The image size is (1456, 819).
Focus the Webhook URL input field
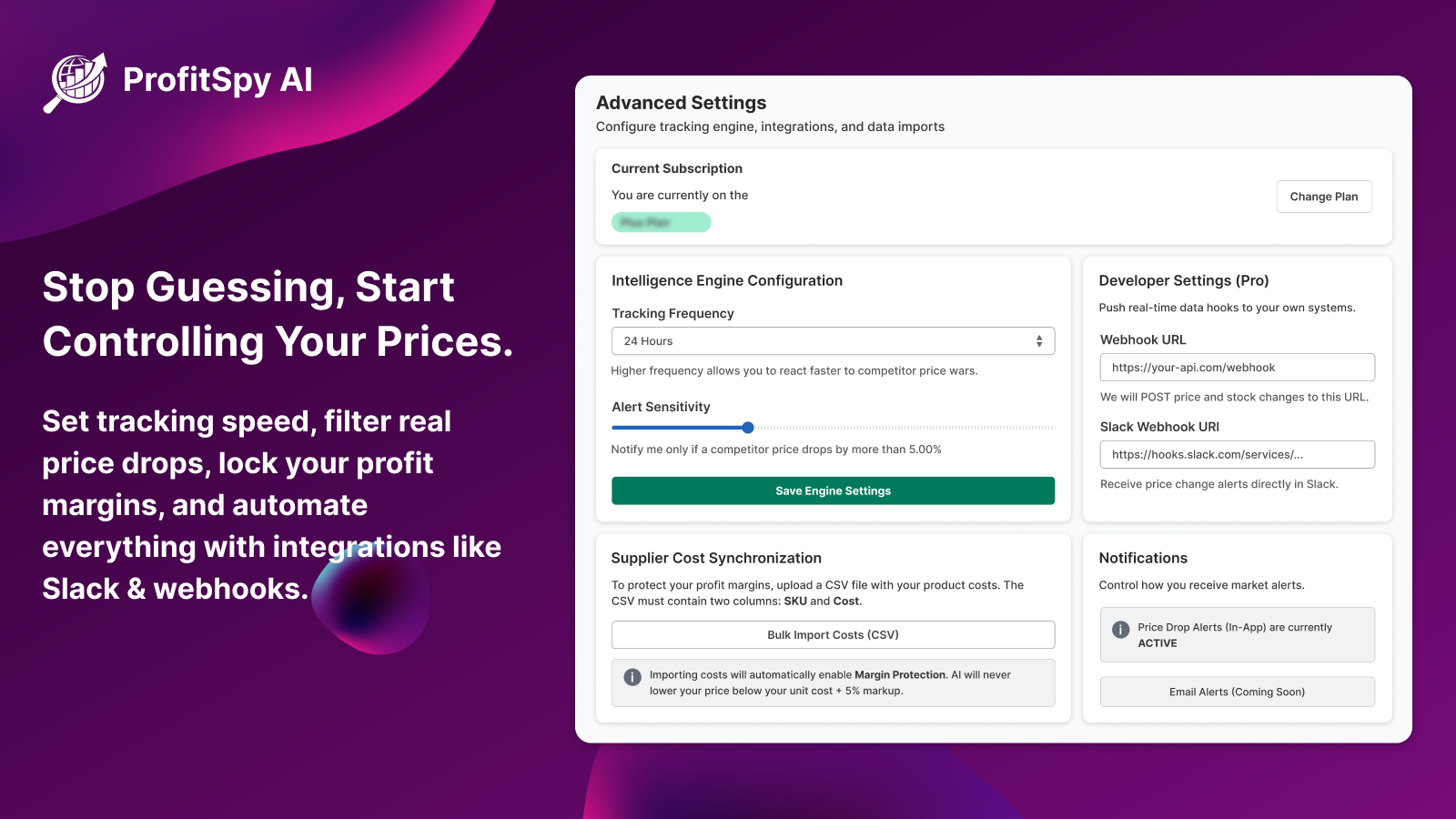[1237, 368]
